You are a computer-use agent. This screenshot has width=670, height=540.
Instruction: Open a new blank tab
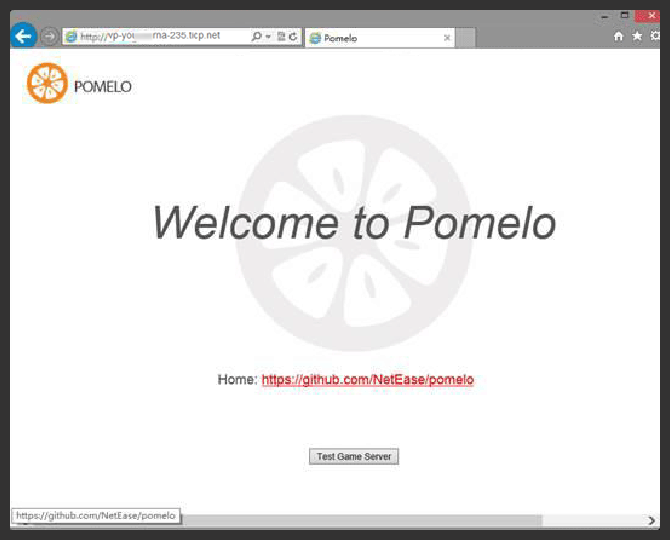pos(466,38)
